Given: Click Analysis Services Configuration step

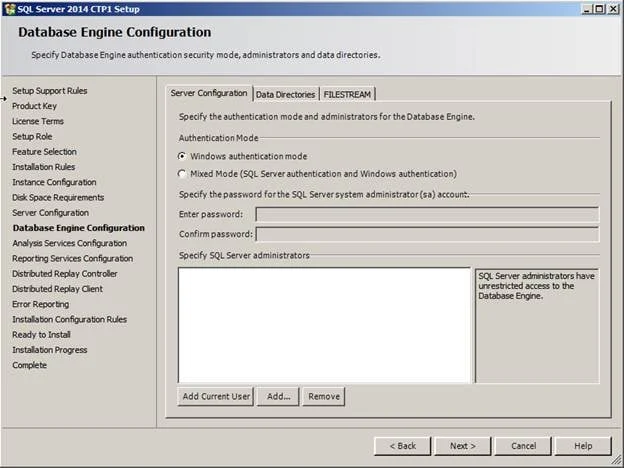Looking at the screenshot, I should (x=70, y=243).
